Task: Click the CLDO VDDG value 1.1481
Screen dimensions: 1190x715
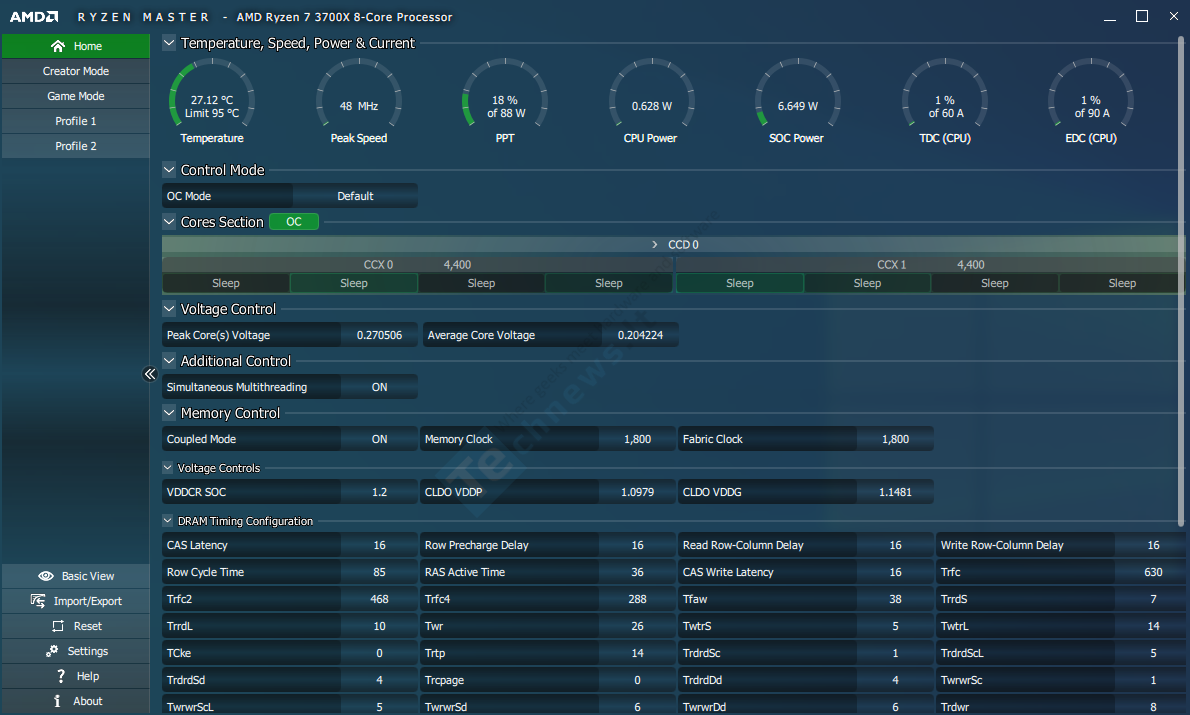Action: coord(896,493)
